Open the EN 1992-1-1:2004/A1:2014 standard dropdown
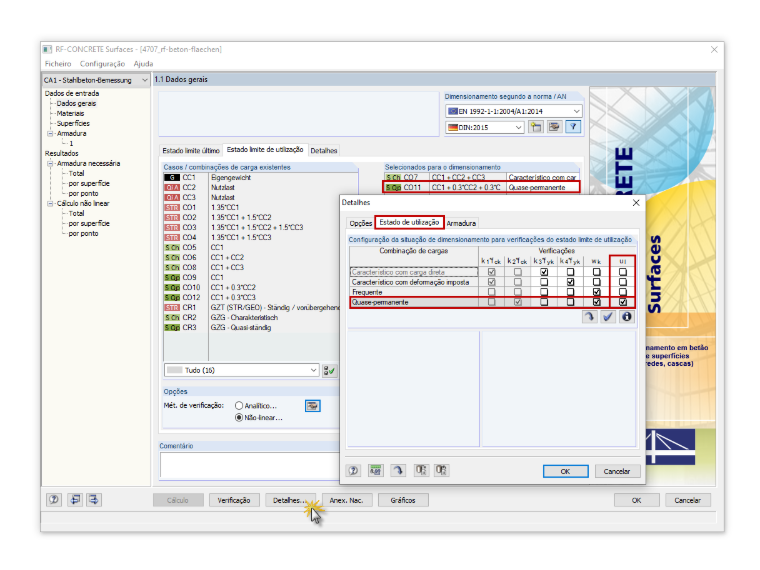 click(576, 111)
